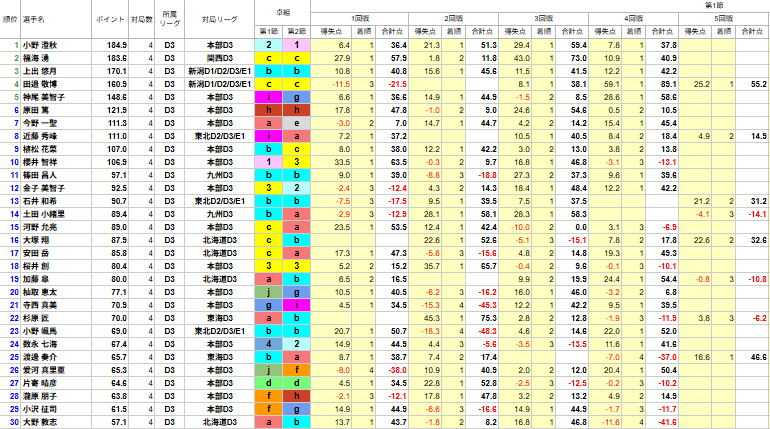Click the 51.3 total cell
Screen dimensions: 770x429
coord(482,45)
